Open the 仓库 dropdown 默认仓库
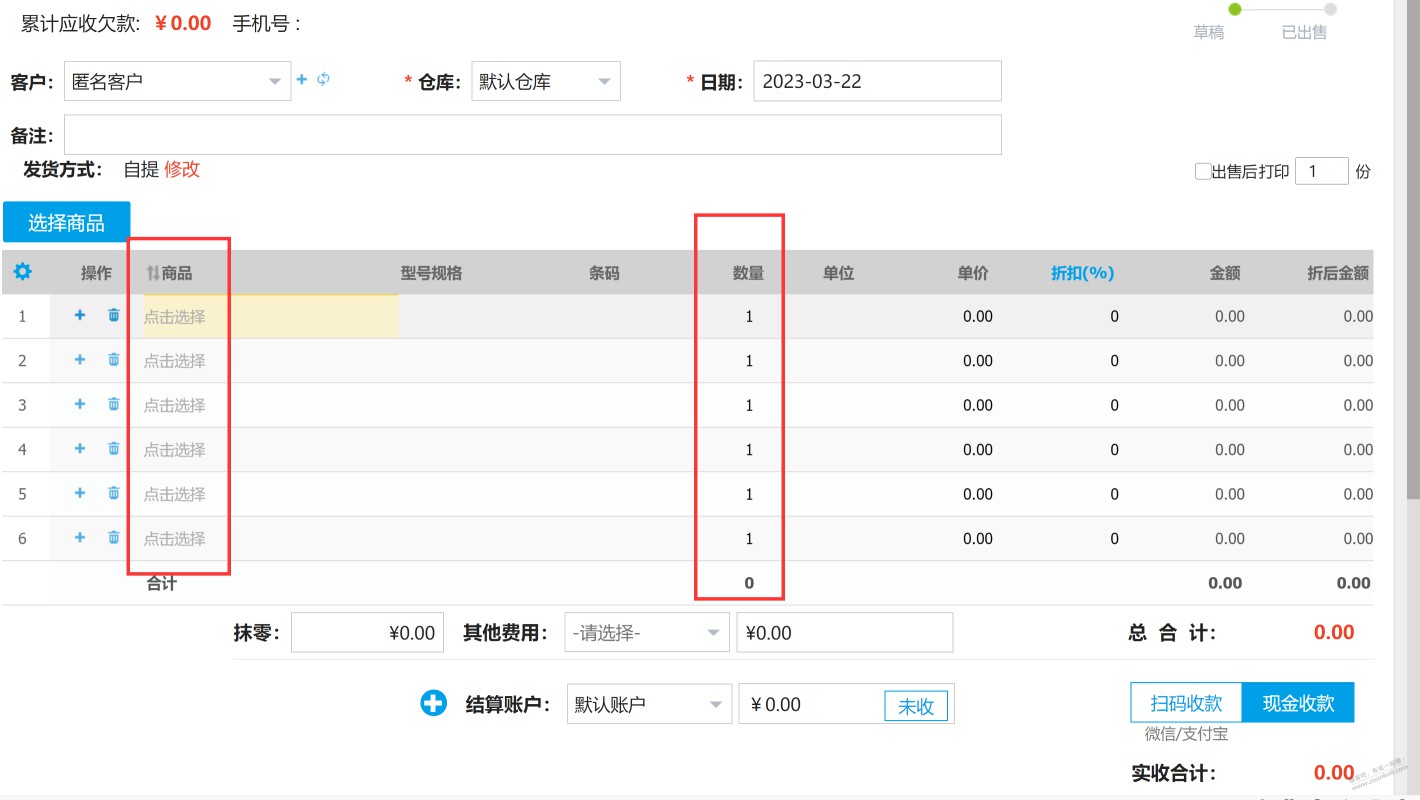This screenshot has width=1420, height=800. [546, 81]
